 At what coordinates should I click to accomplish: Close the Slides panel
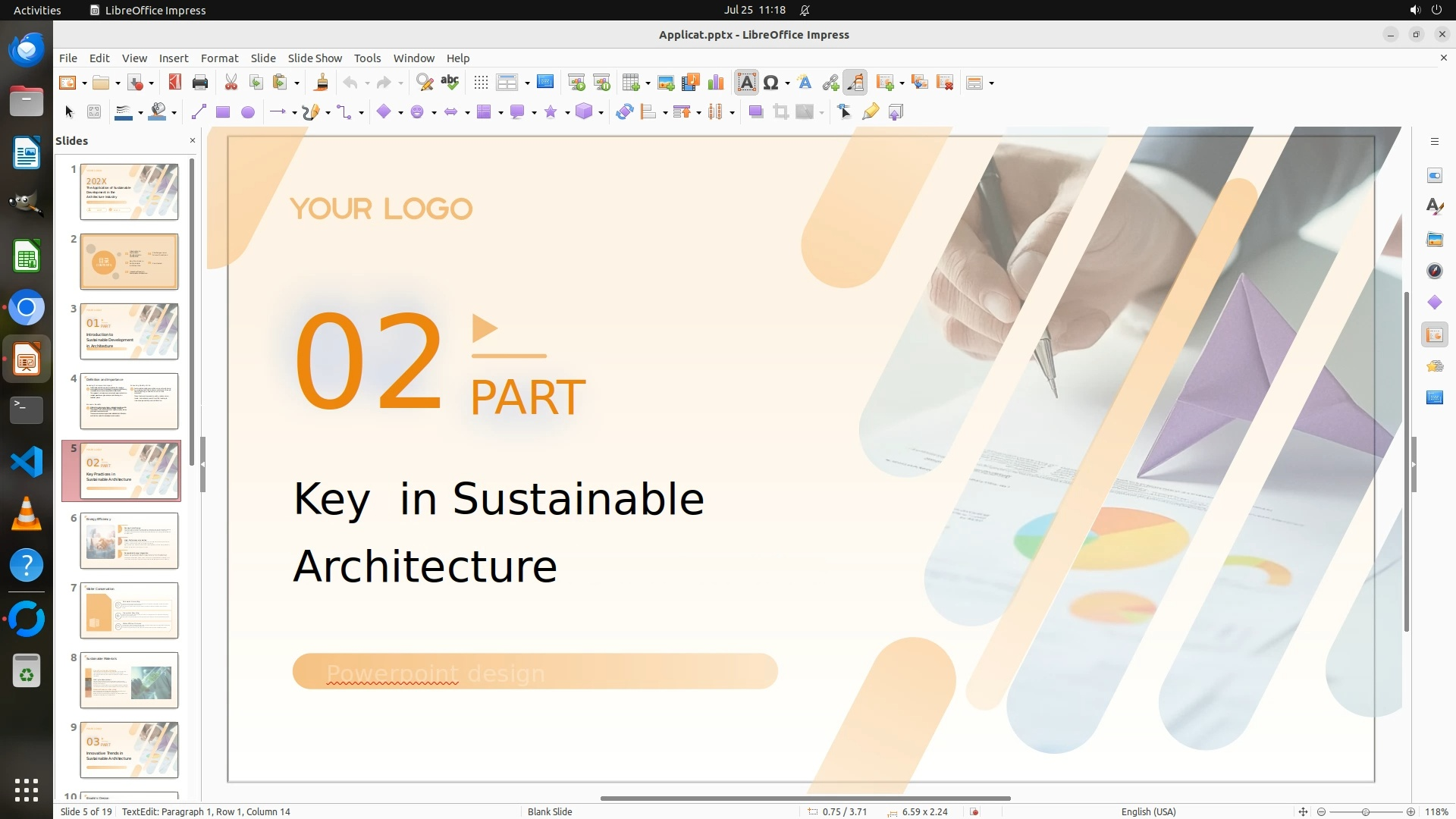pos(192,141)
